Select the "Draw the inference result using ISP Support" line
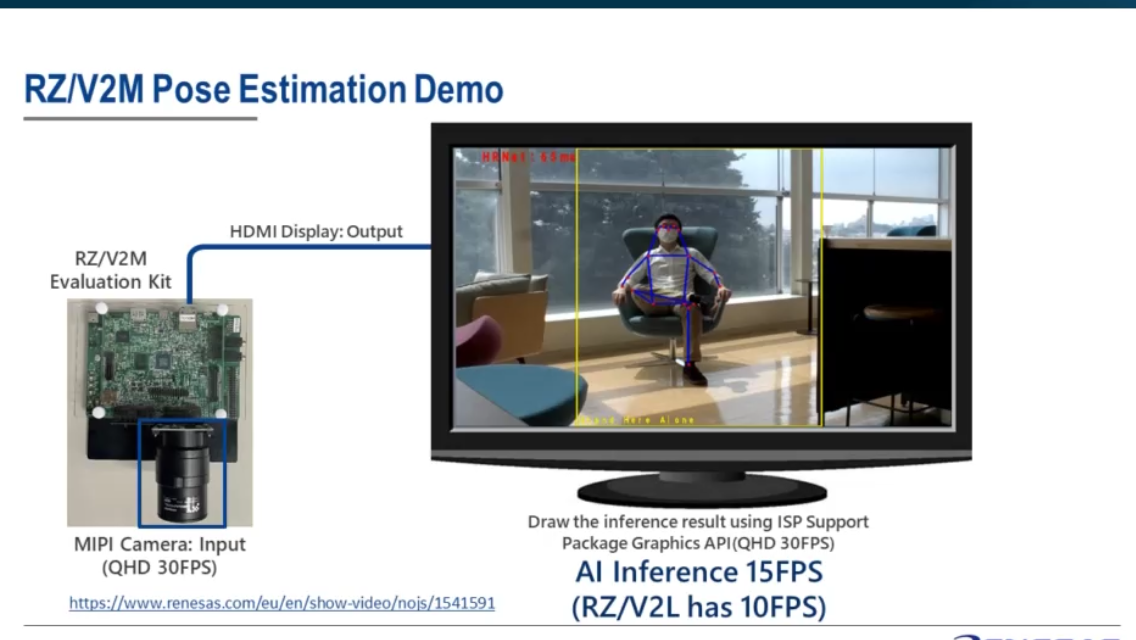The width and height of the screenshot is (1136, 640). pyautogui.click(x=698, y=522)
